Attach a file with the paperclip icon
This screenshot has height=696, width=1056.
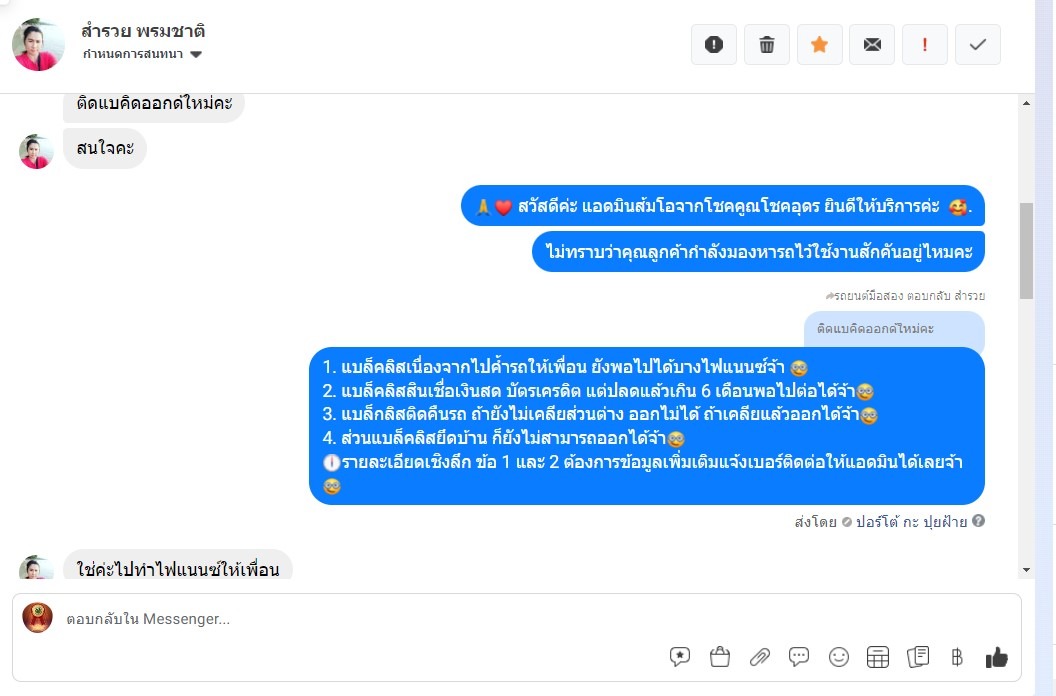click(x=760, y=657)
